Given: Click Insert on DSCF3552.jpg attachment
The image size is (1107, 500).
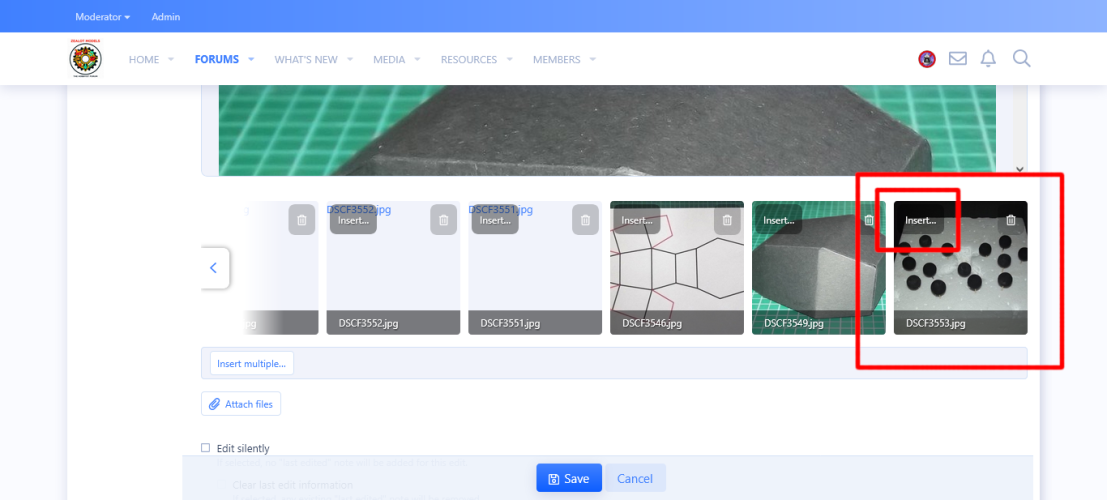Looking at the screenshot, I should (353, 220).
